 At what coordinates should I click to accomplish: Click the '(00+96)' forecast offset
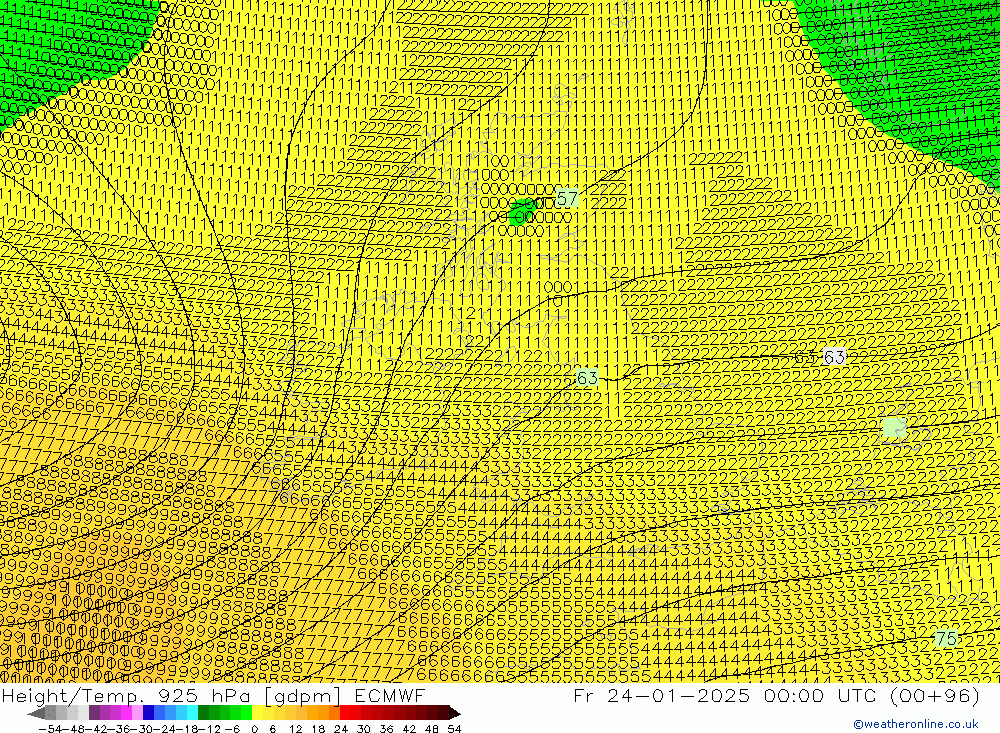(x=934, y=695)
